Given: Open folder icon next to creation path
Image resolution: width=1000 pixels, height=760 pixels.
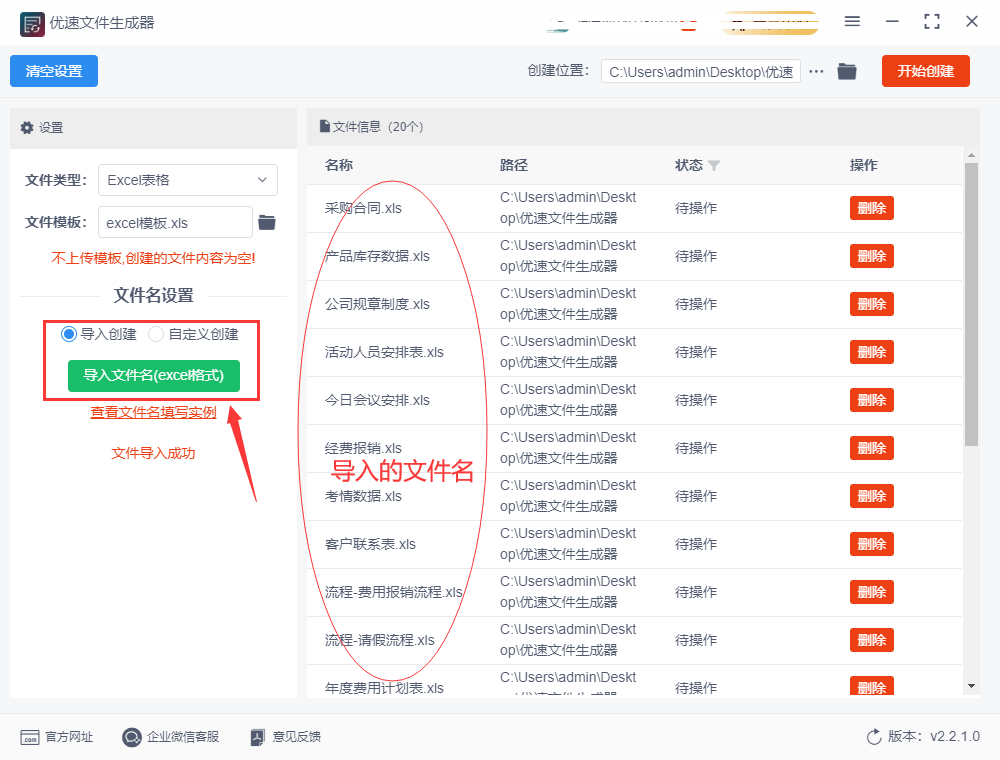Looking at the screenshot, I should pyautogui.click(x=847, y=71).
